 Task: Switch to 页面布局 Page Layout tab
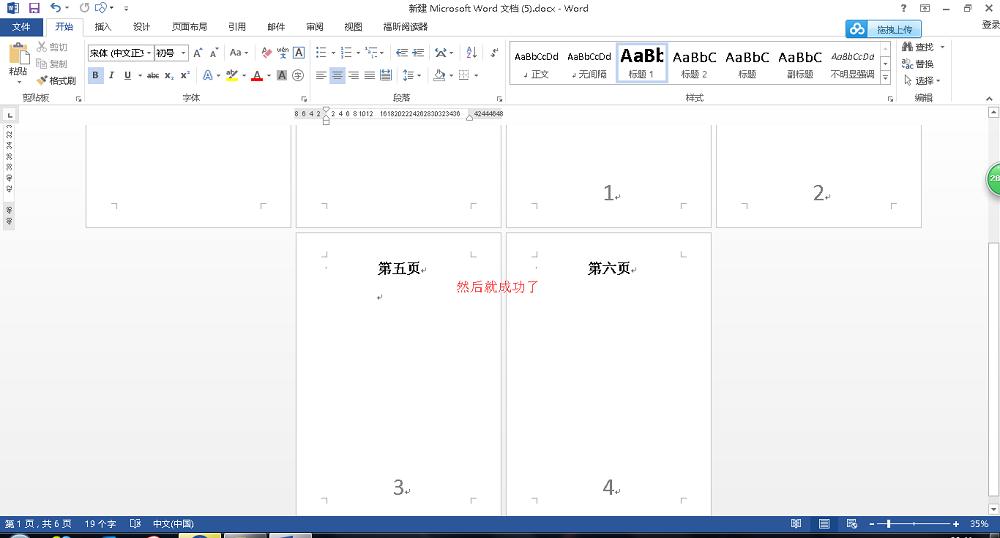click(189, 27)
